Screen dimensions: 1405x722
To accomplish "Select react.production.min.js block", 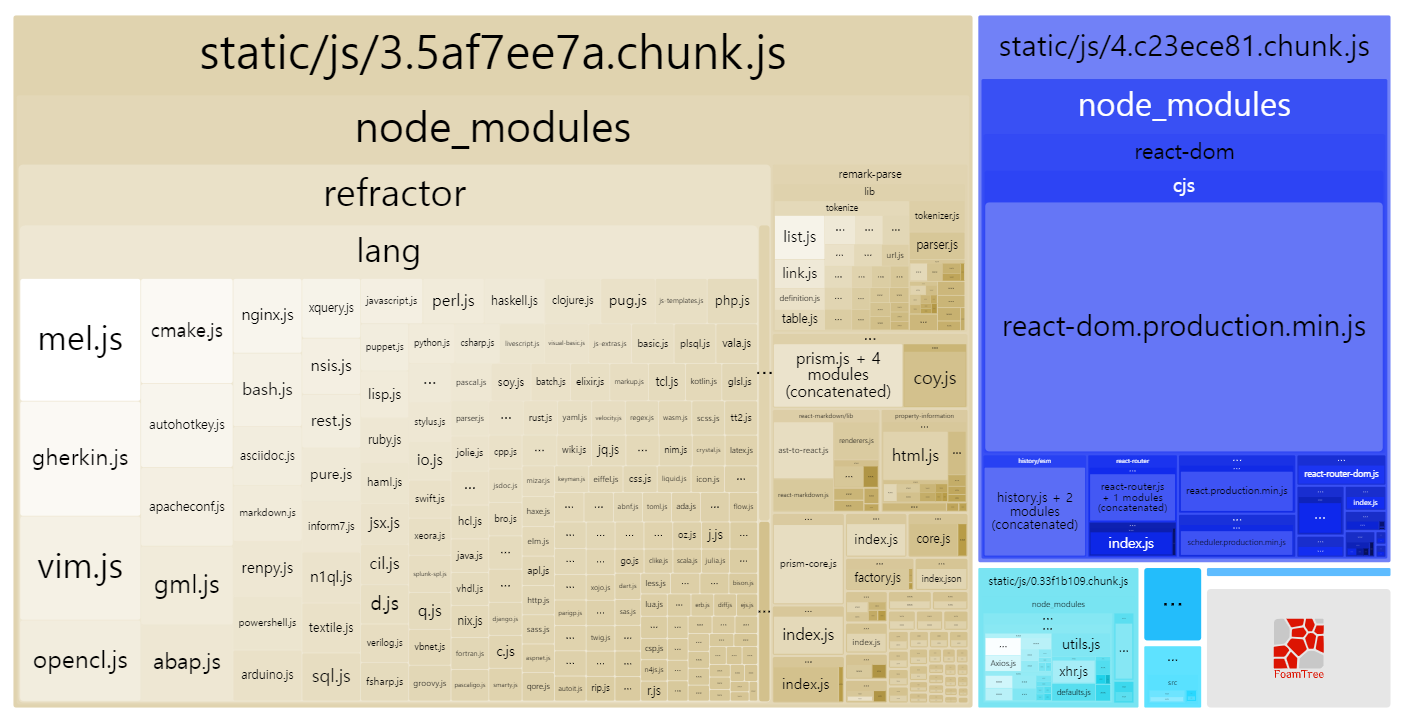I will point(1237,491).
